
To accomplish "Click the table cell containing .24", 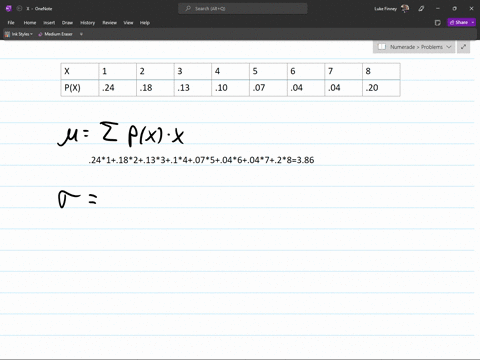I will 117,88.
